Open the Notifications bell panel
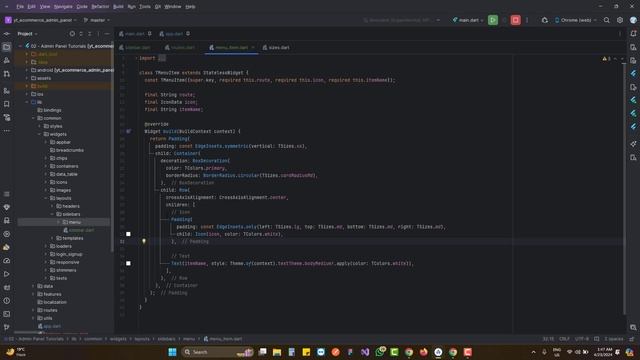This screenshot has height=360, width=640. pyautogui.click(x=633, y=33)
